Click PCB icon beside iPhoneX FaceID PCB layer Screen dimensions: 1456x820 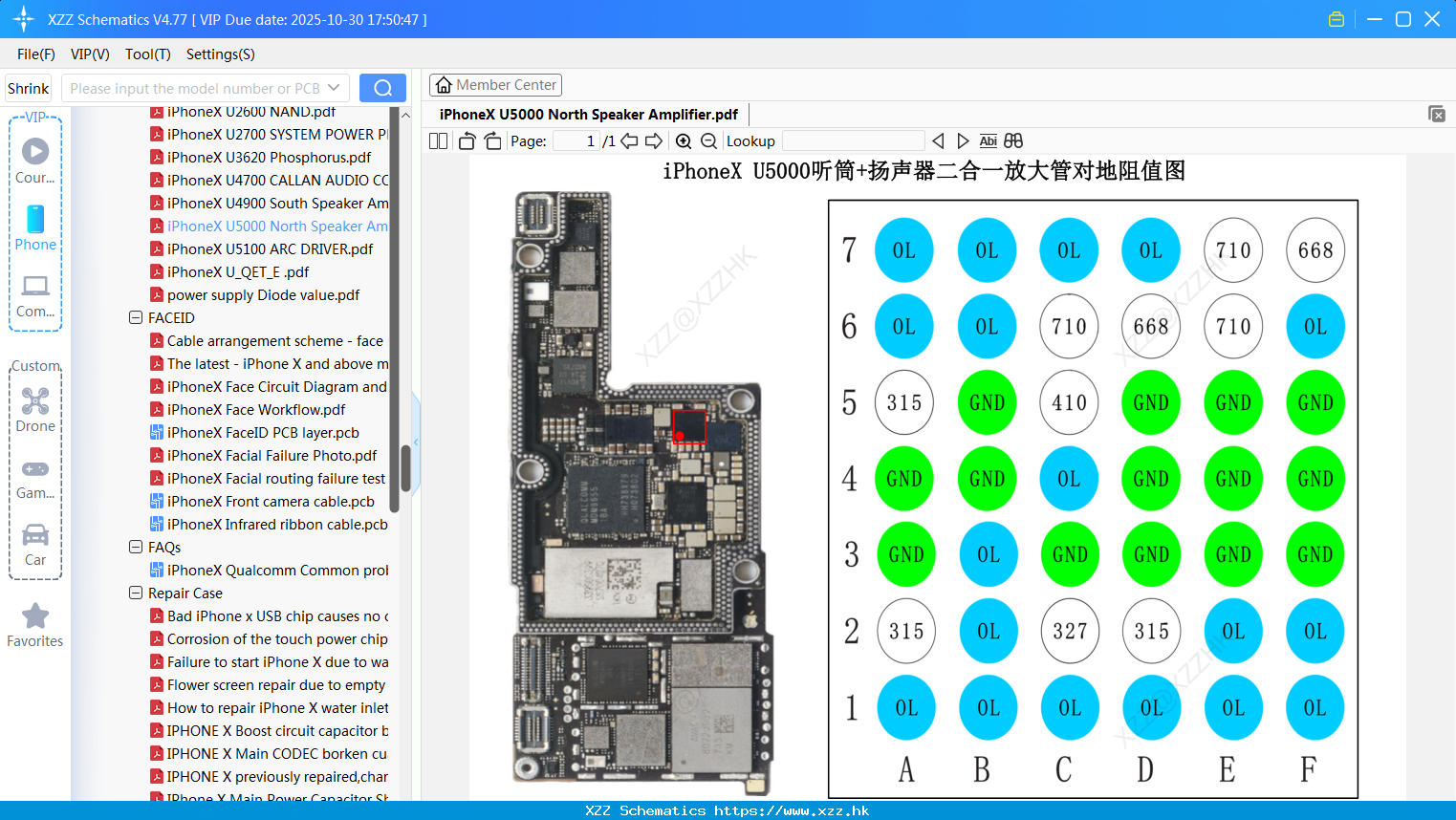coord(157,433)
